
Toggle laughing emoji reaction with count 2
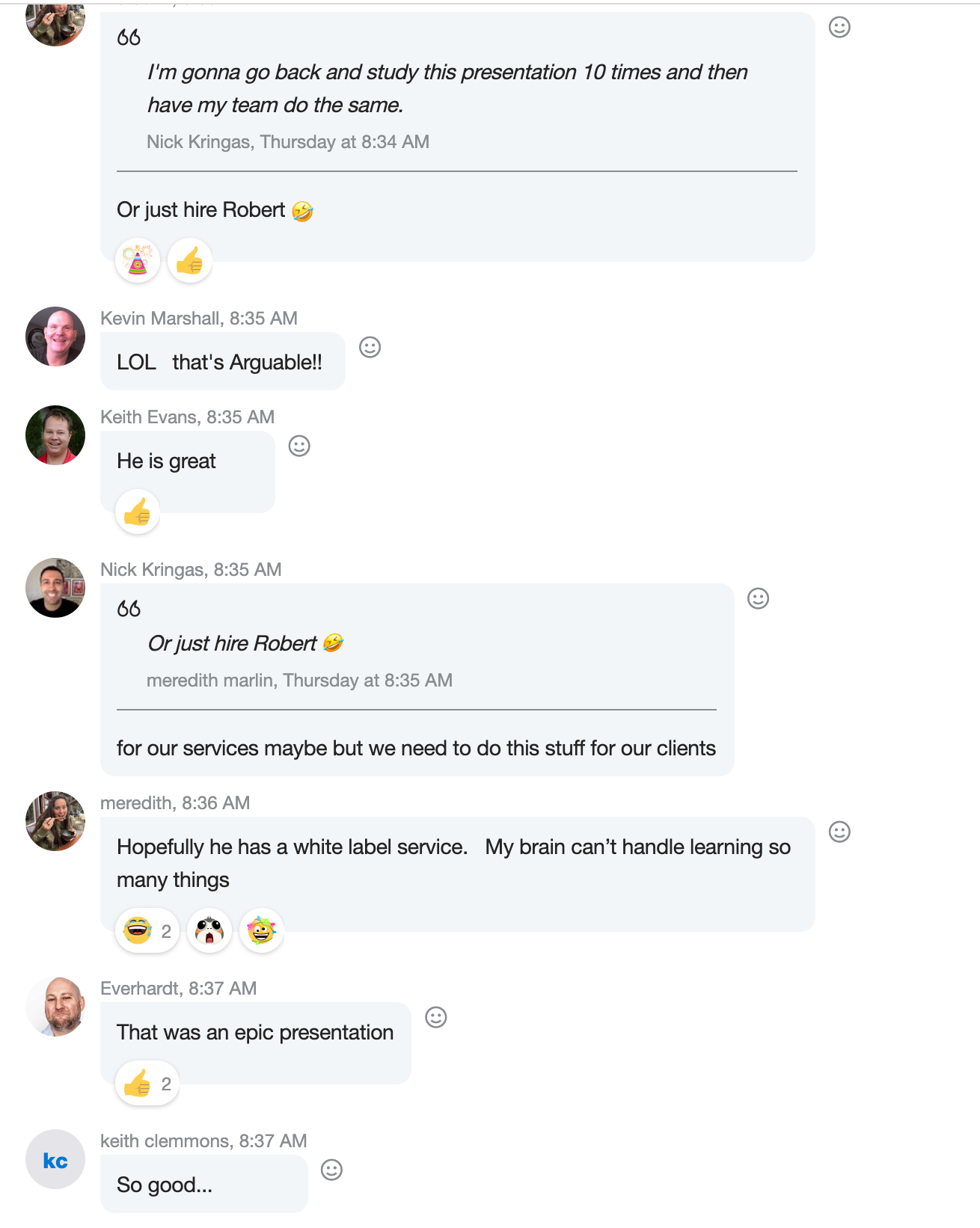(147, 931)
